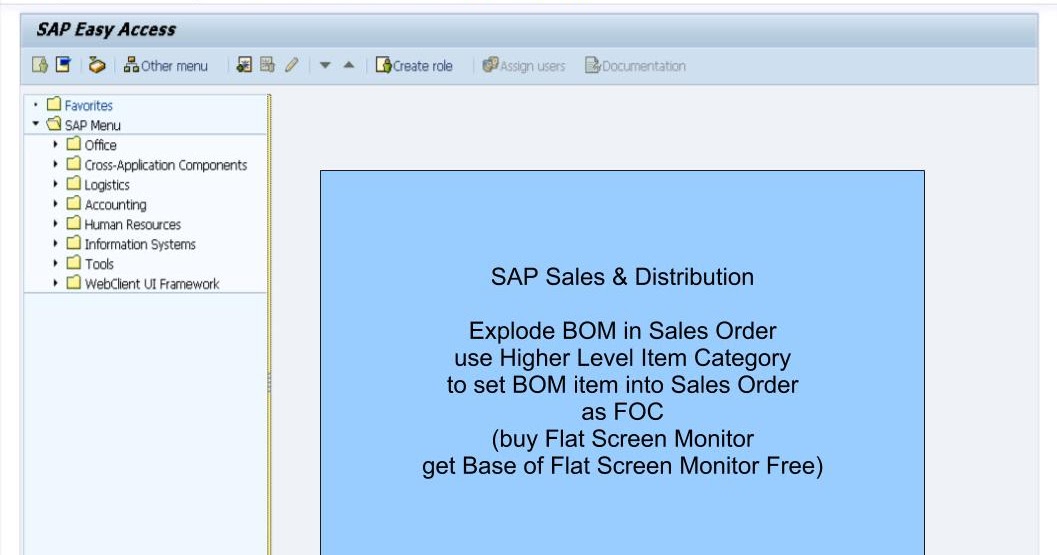Click Assign users button

pyautogui.click(x=524, y=65)
